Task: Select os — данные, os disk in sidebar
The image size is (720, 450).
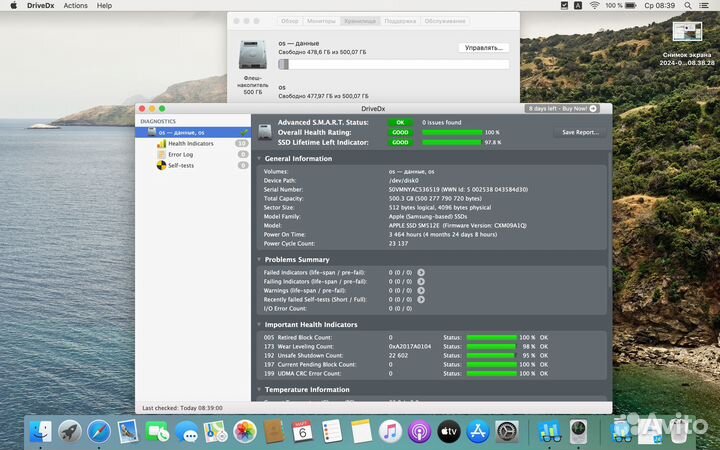Action: click(x=193, y=132)
